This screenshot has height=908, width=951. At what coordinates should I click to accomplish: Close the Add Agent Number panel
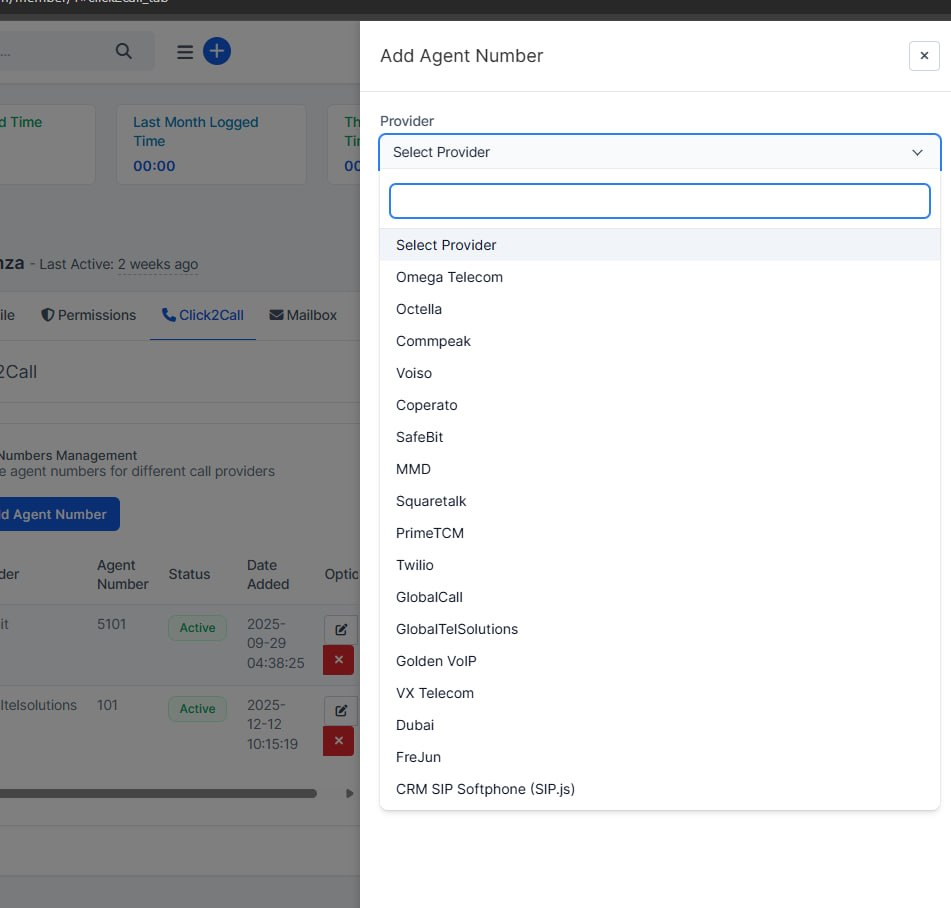pyautogui.click(x=924, y=56)
